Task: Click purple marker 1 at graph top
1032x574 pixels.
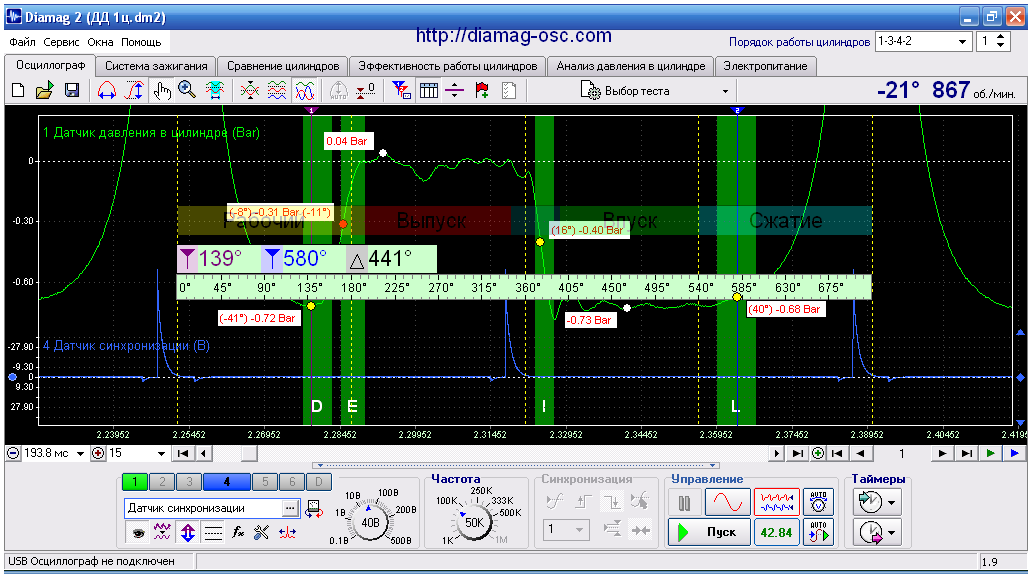Action: pos(312,111)
